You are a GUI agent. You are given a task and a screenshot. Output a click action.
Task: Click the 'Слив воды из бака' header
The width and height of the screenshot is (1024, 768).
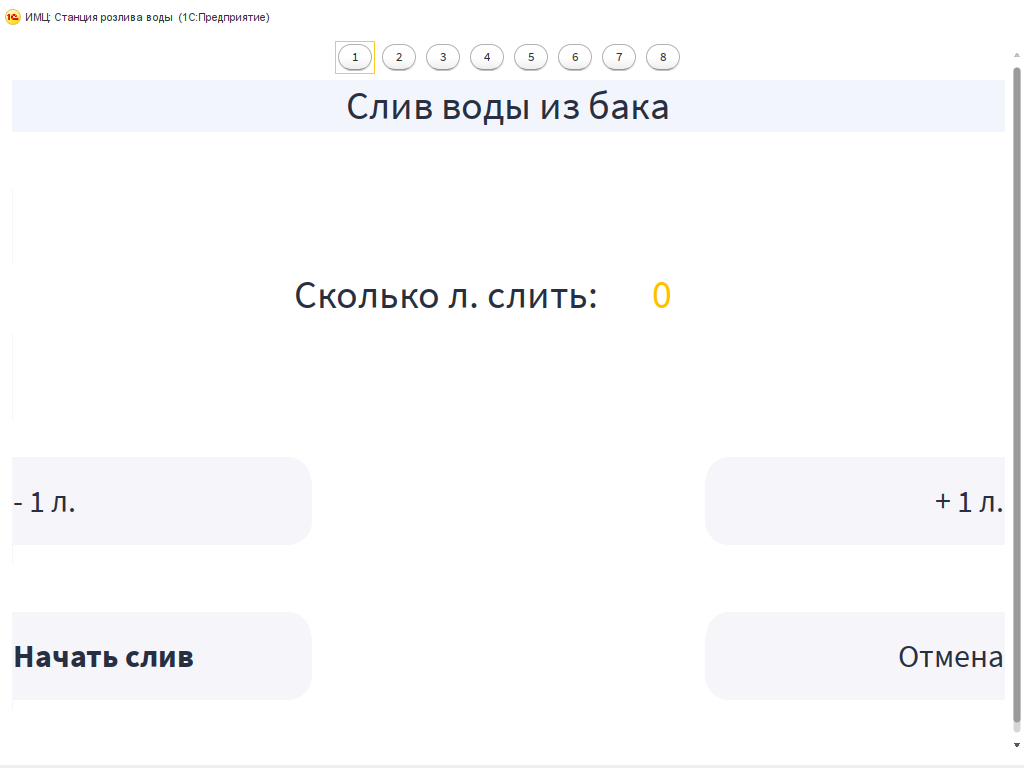click(x=508, y=106)
